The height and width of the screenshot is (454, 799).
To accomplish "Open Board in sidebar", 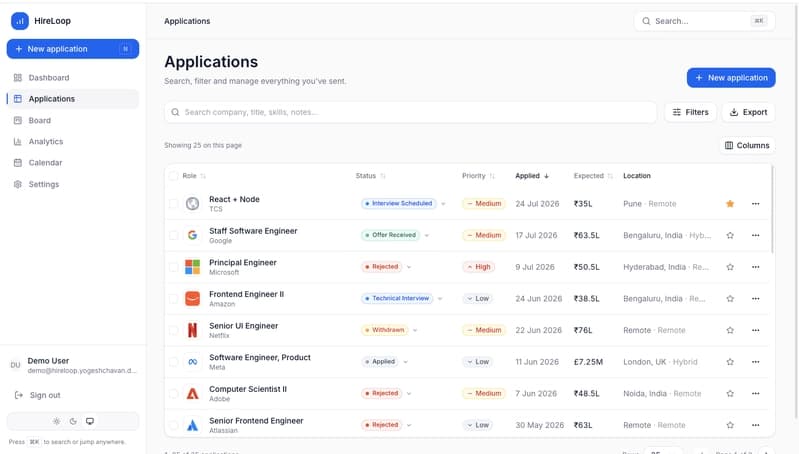I will coord(72,120).
